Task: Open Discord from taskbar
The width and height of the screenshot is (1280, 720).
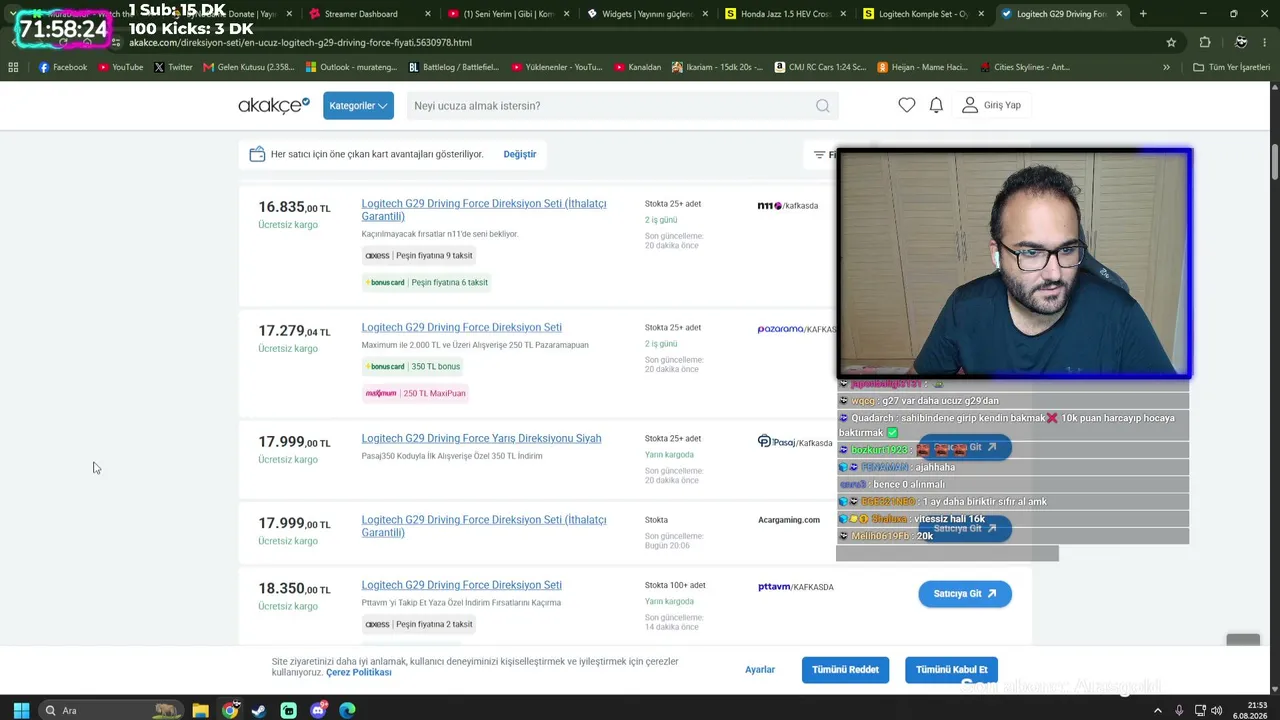Action: coord(318,710)
